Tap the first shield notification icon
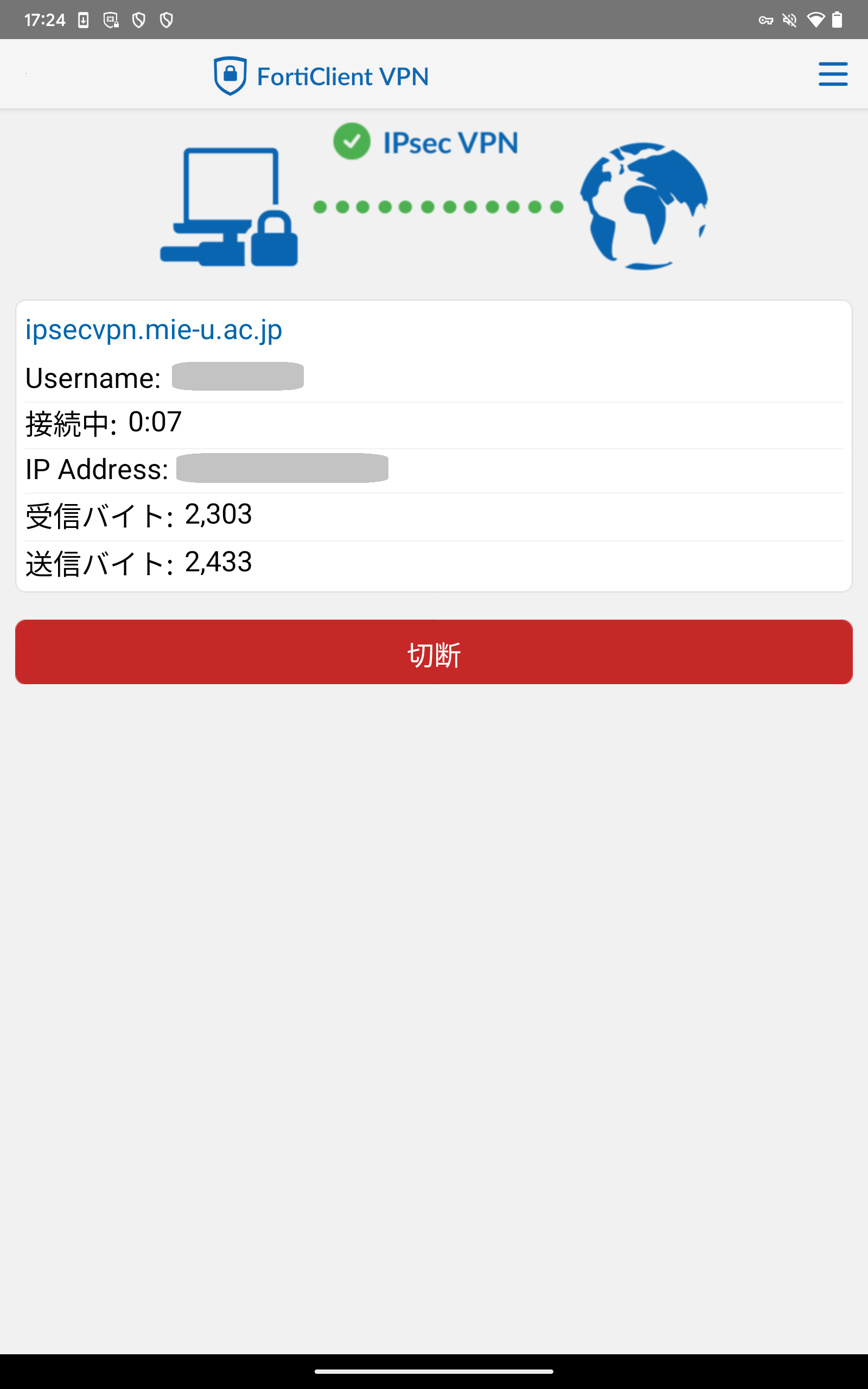 coord(138,21)
